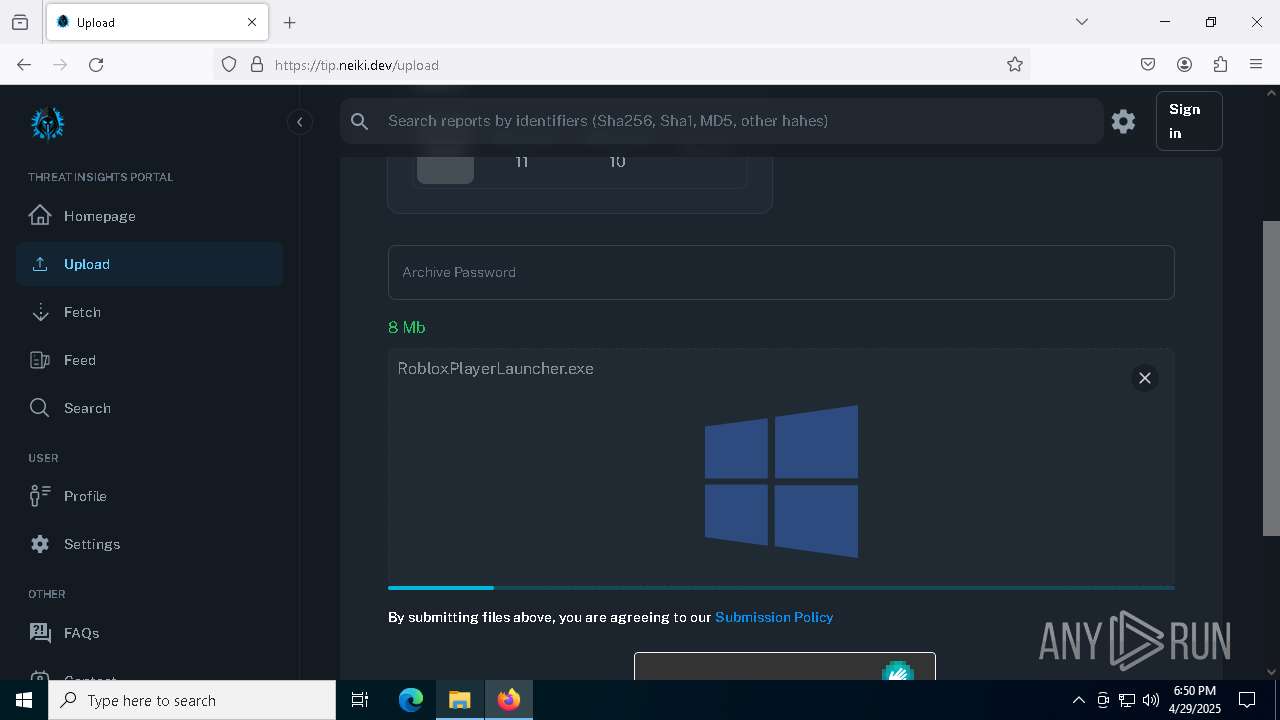Screen dimensions: 1280x720
Task: Open the network tray icon
Action: tap(1127, 700)
